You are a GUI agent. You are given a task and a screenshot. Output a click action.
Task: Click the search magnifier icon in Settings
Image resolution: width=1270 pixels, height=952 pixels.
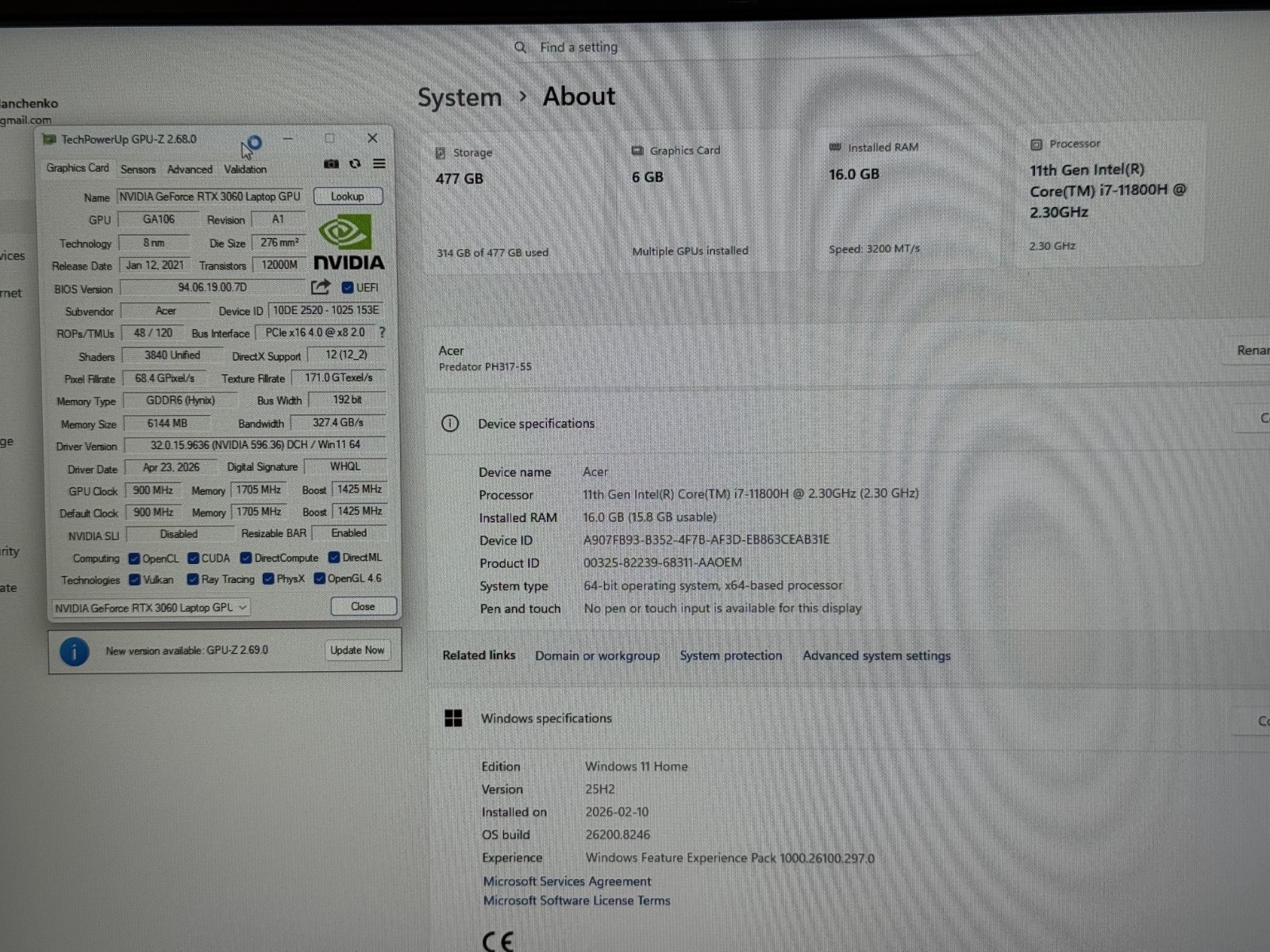click(520, 48)
